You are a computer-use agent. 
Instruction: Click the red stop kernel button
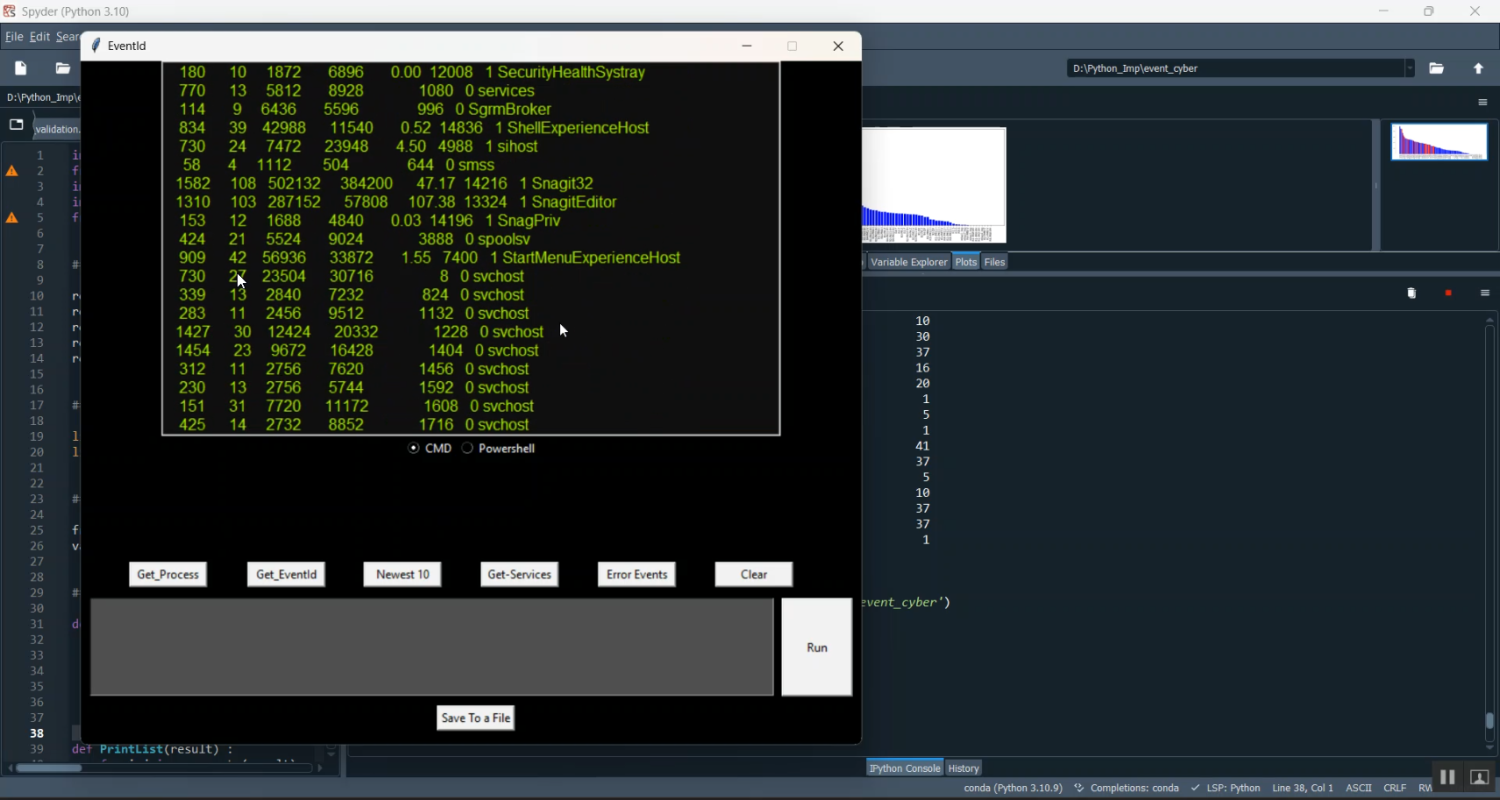1448,294
